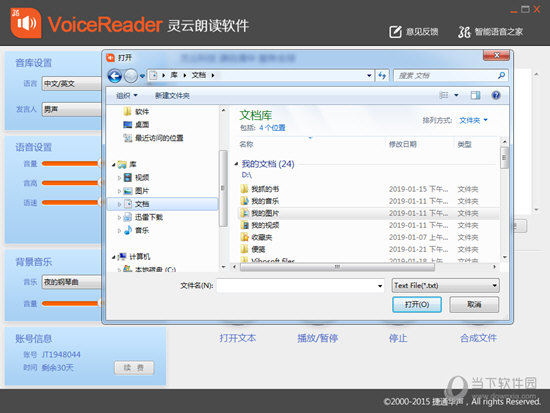Open the 发言人 男声 combo box
Viewport: 550px width, 413px height.
click(x=72, y=109)
